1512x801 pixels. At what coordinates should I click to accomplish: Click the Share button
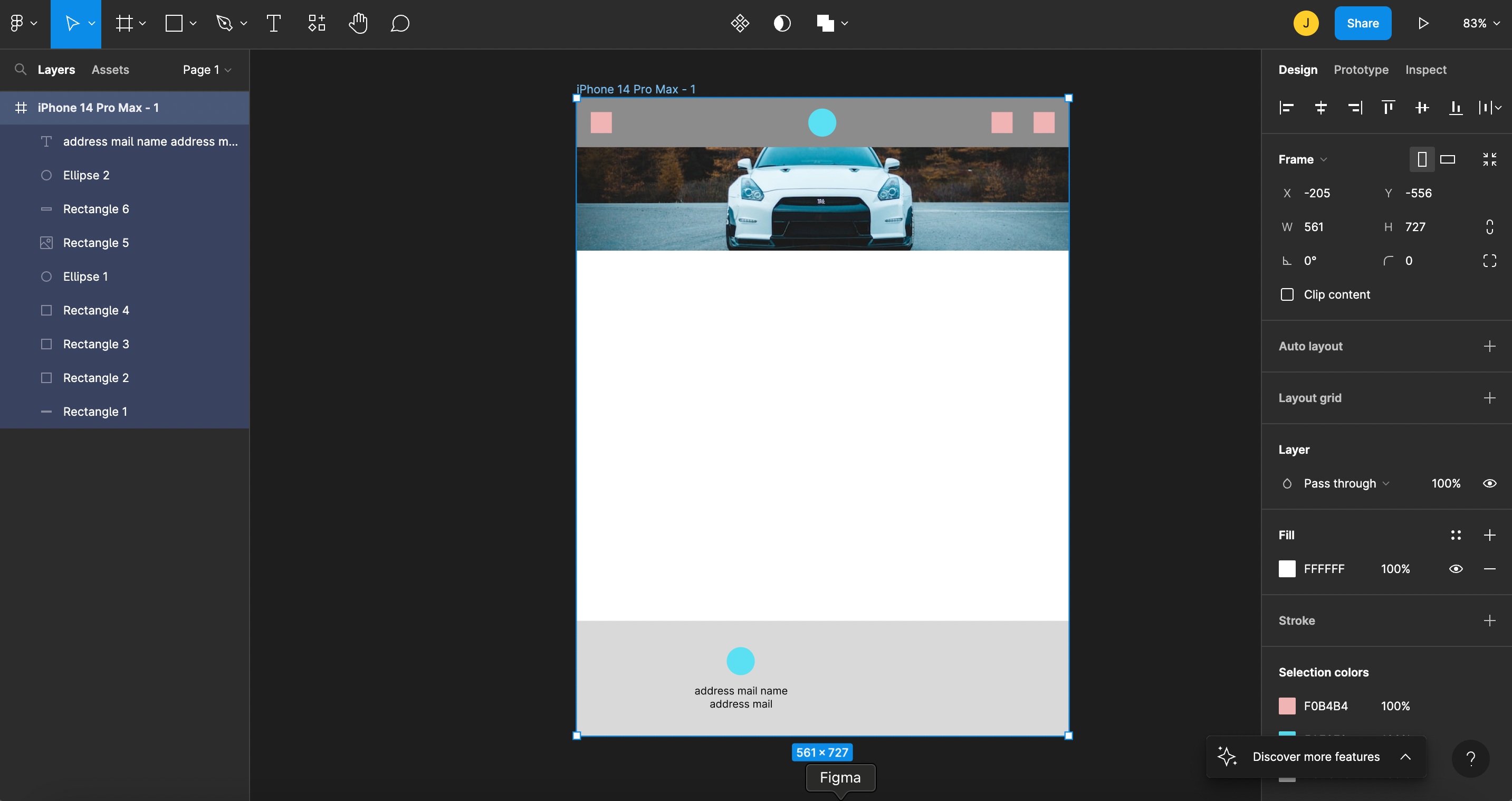[x=1363, y=24]
